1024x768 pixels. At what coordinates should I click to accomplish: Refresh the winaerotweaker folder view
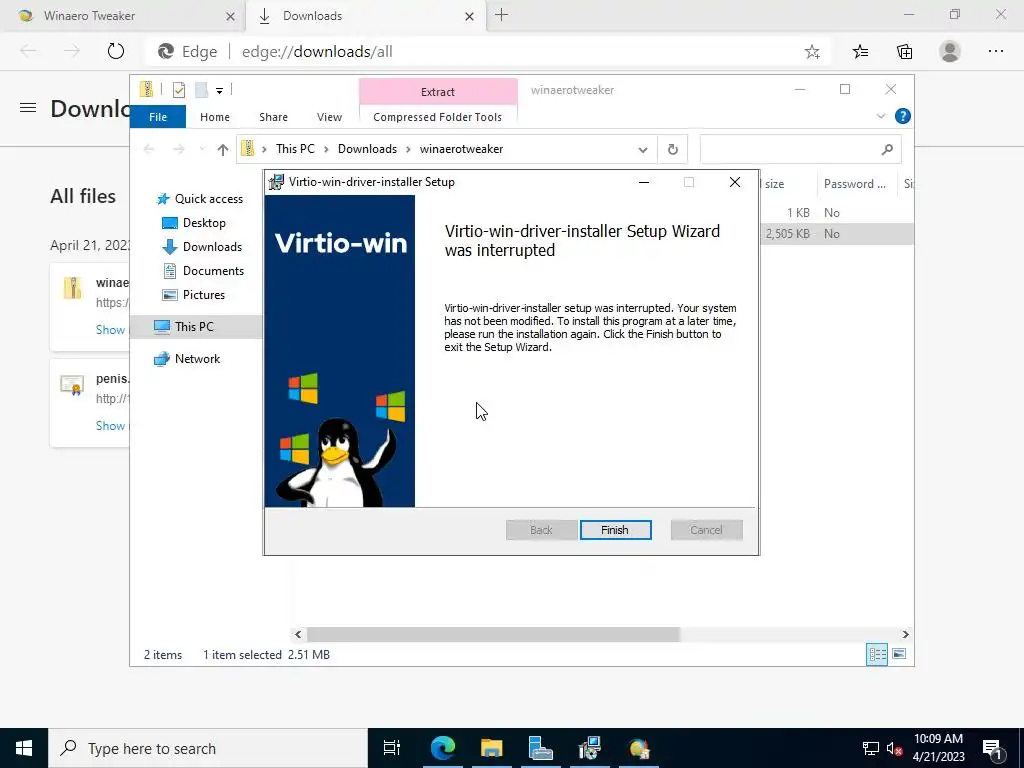tap(673, 150)
